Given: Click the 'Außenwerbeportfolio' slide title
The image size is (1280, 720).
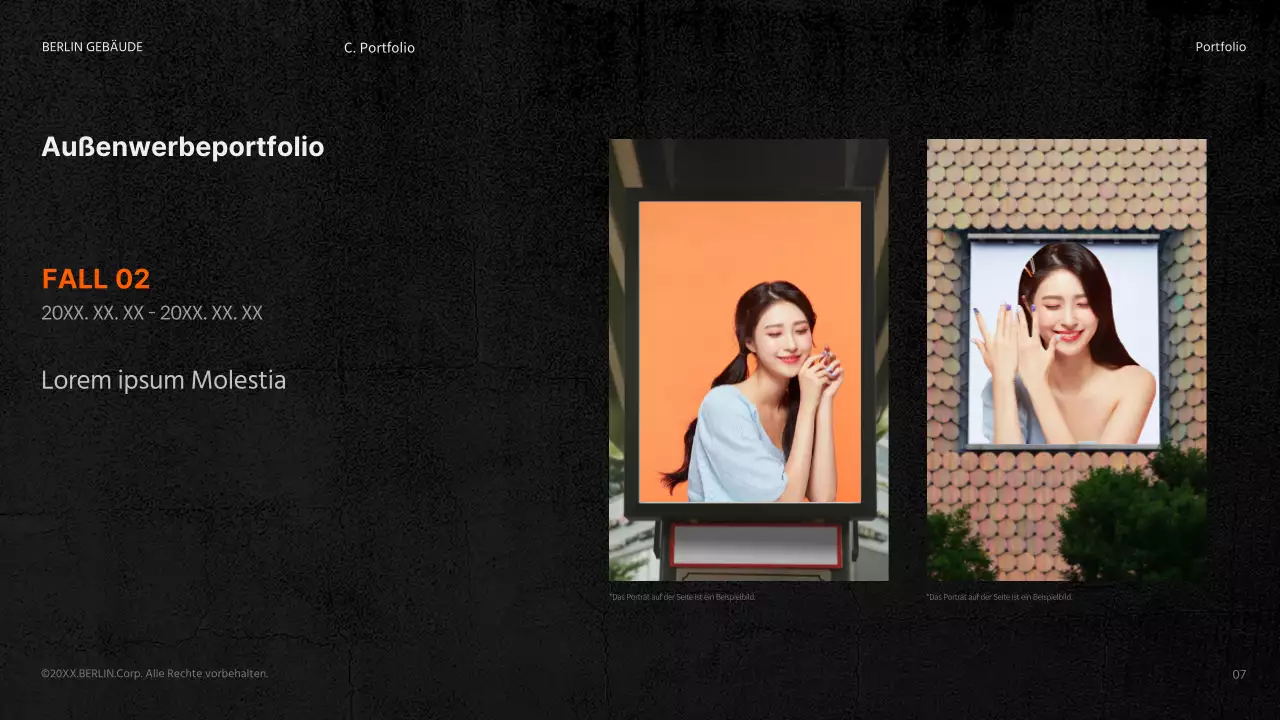Looking at the screenshot, I should [183, 147].
